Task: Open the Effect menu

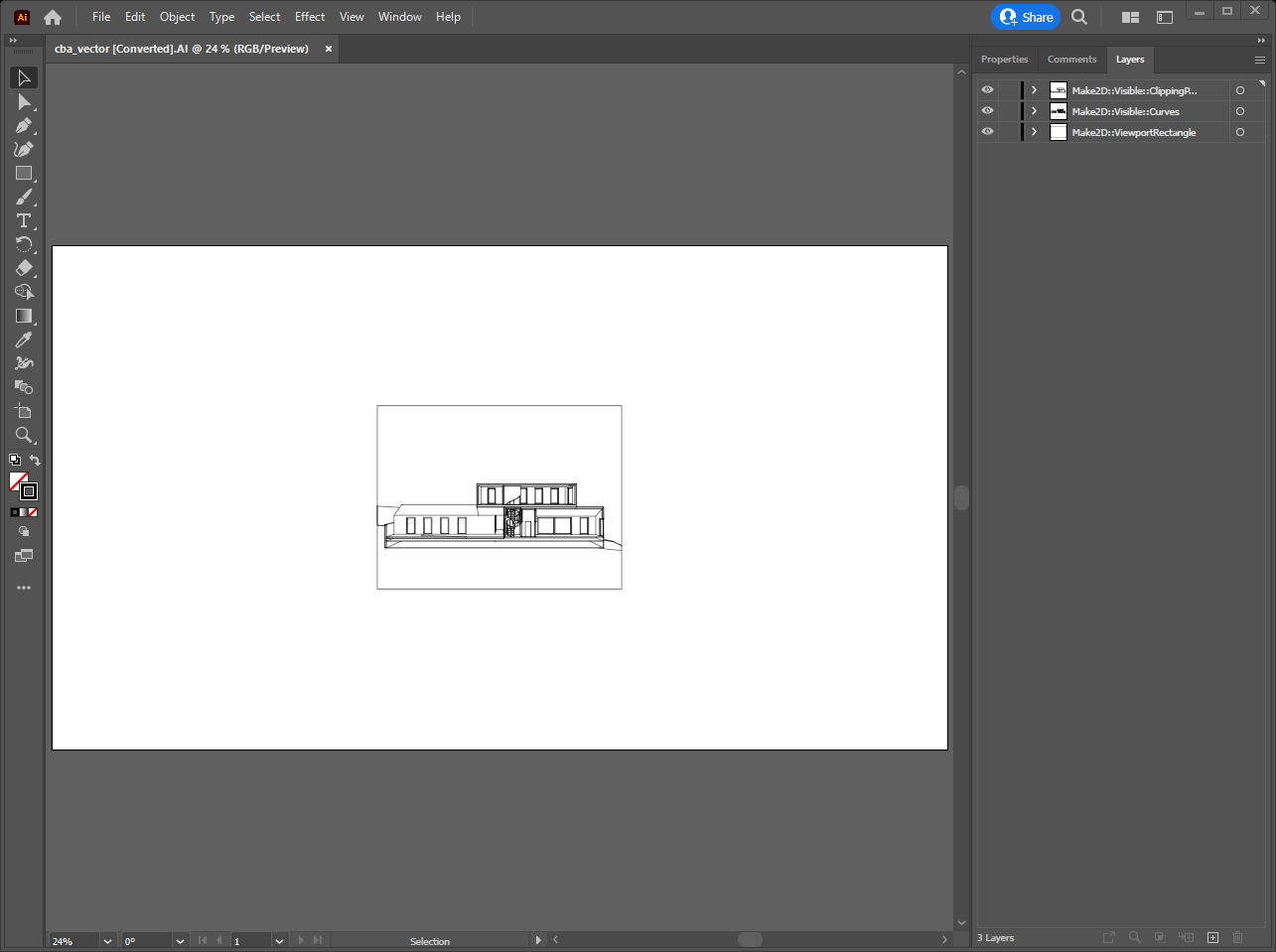Action: [310, 17]
